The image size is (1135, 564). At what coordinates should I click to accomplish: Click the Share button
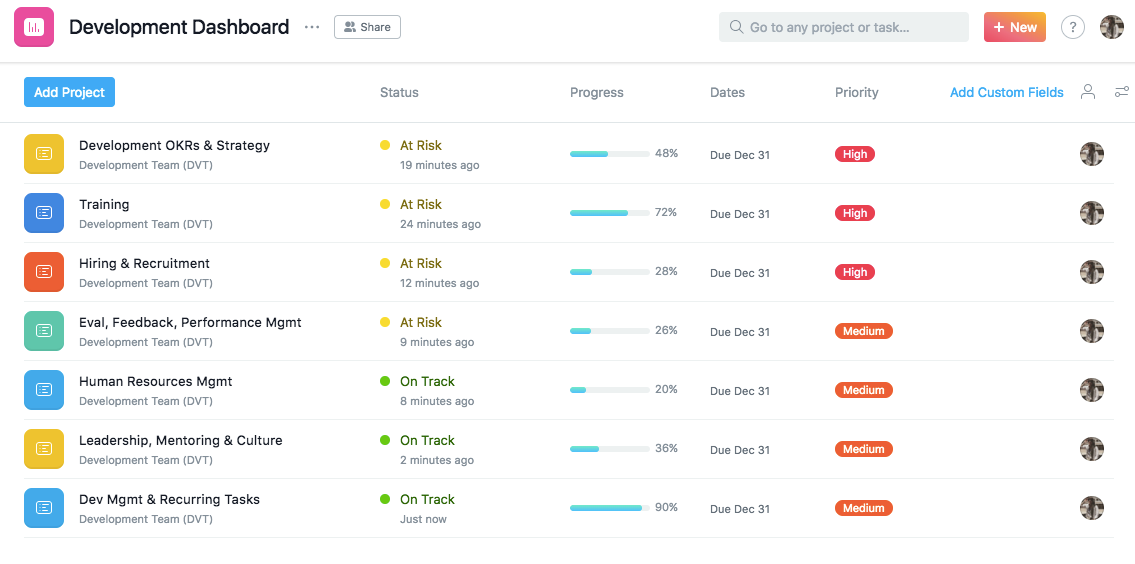point(367,27)
